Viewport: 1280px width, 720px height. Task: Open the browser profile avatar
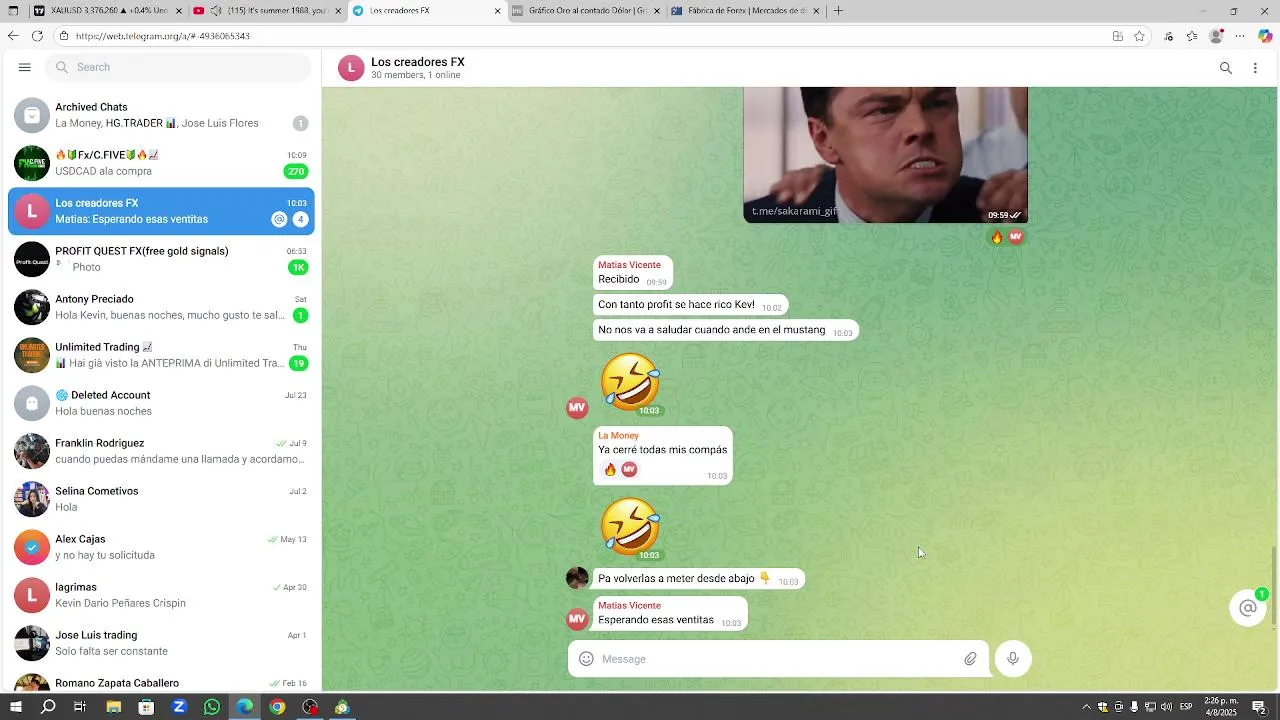[x=1216, y=36]
